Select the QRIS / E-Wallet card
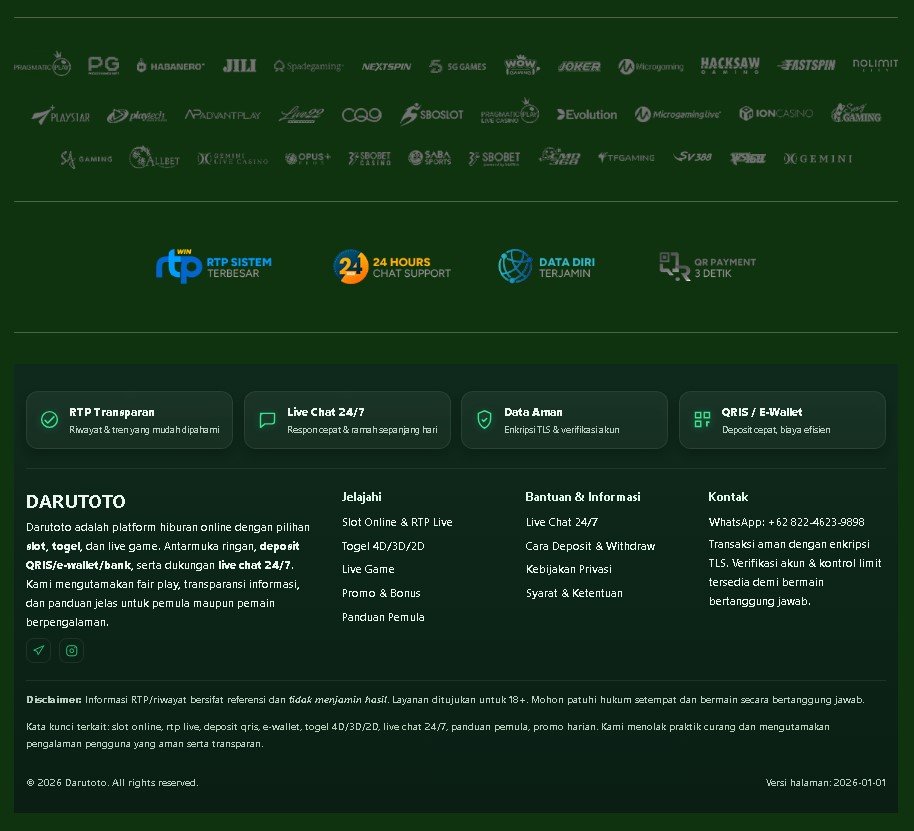The width and height of the screenshot is (914, 831). tap(782, 420)
